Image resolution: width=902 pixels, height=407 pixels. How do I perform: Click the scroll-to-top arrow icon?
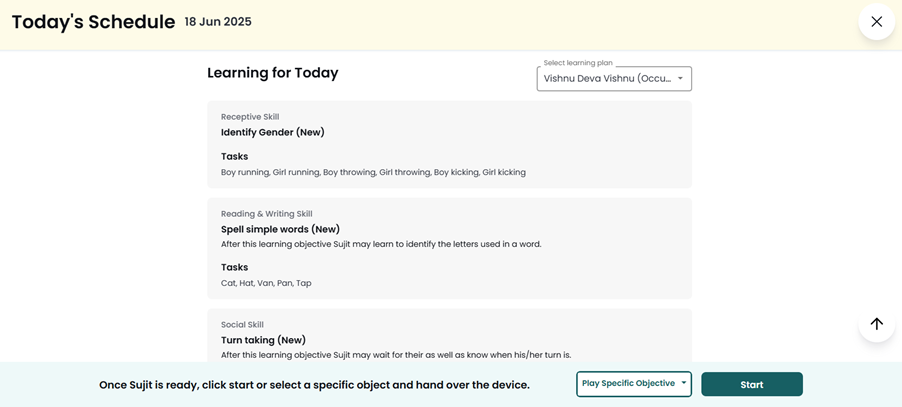tap(876, 324)
